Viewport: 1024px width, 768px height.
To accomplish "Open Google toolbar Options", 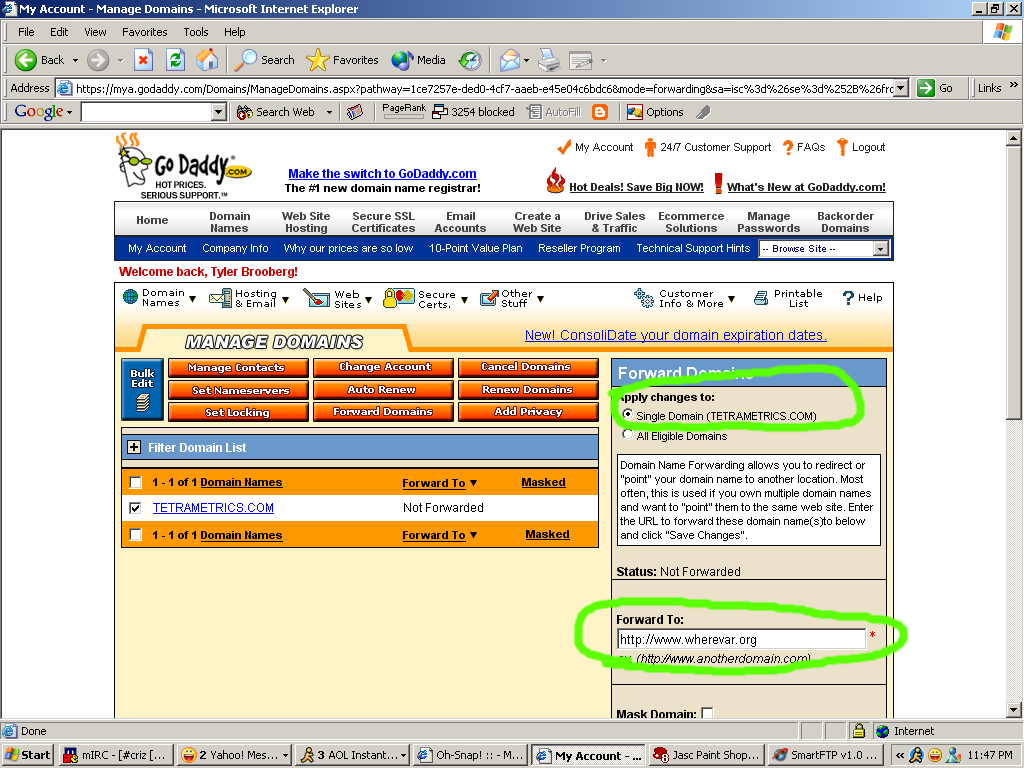I will pyautogui.click(x=655, y=112).
